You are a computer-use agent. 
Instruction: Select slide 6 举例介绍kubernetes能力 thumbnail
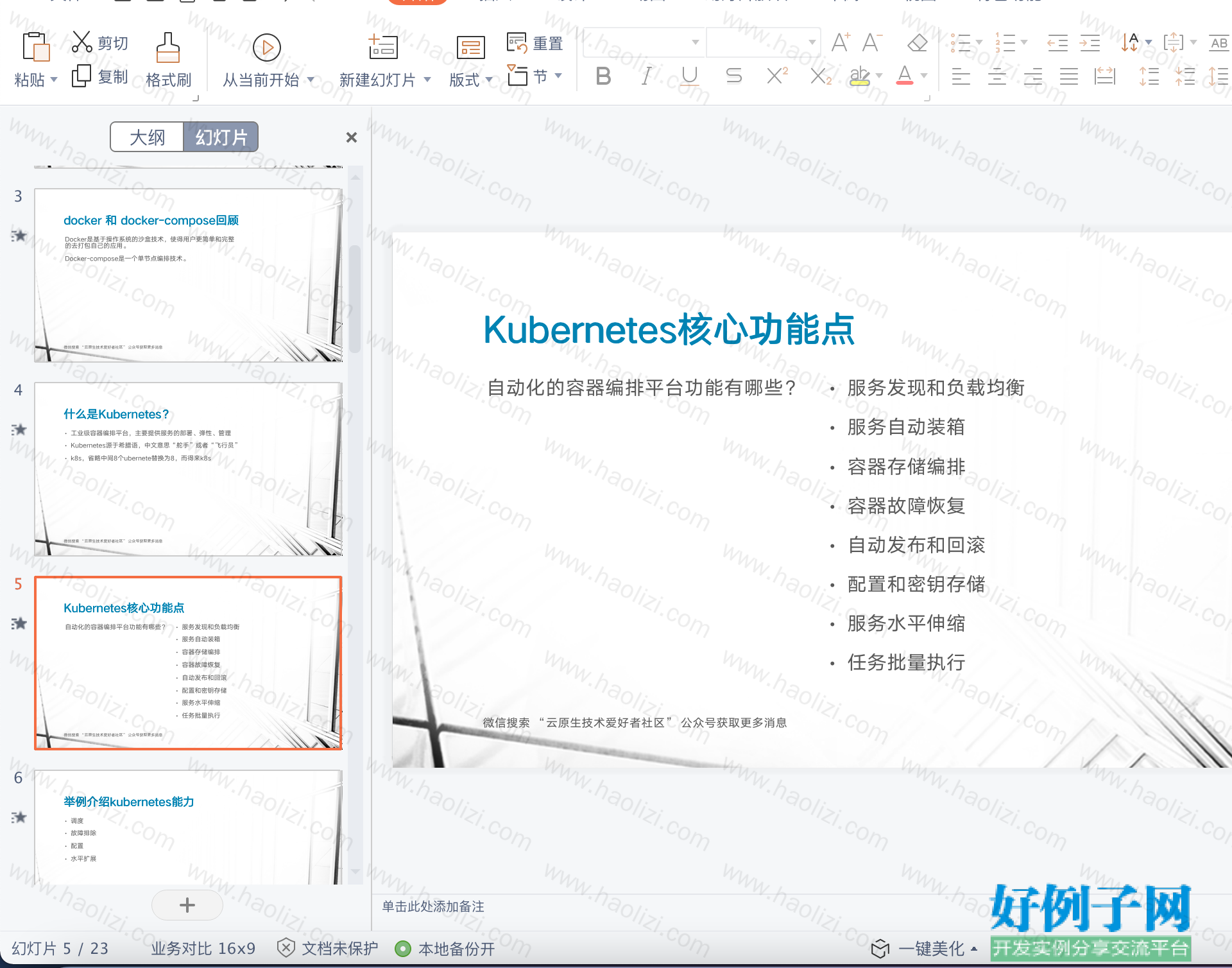[x=188, y=828]
